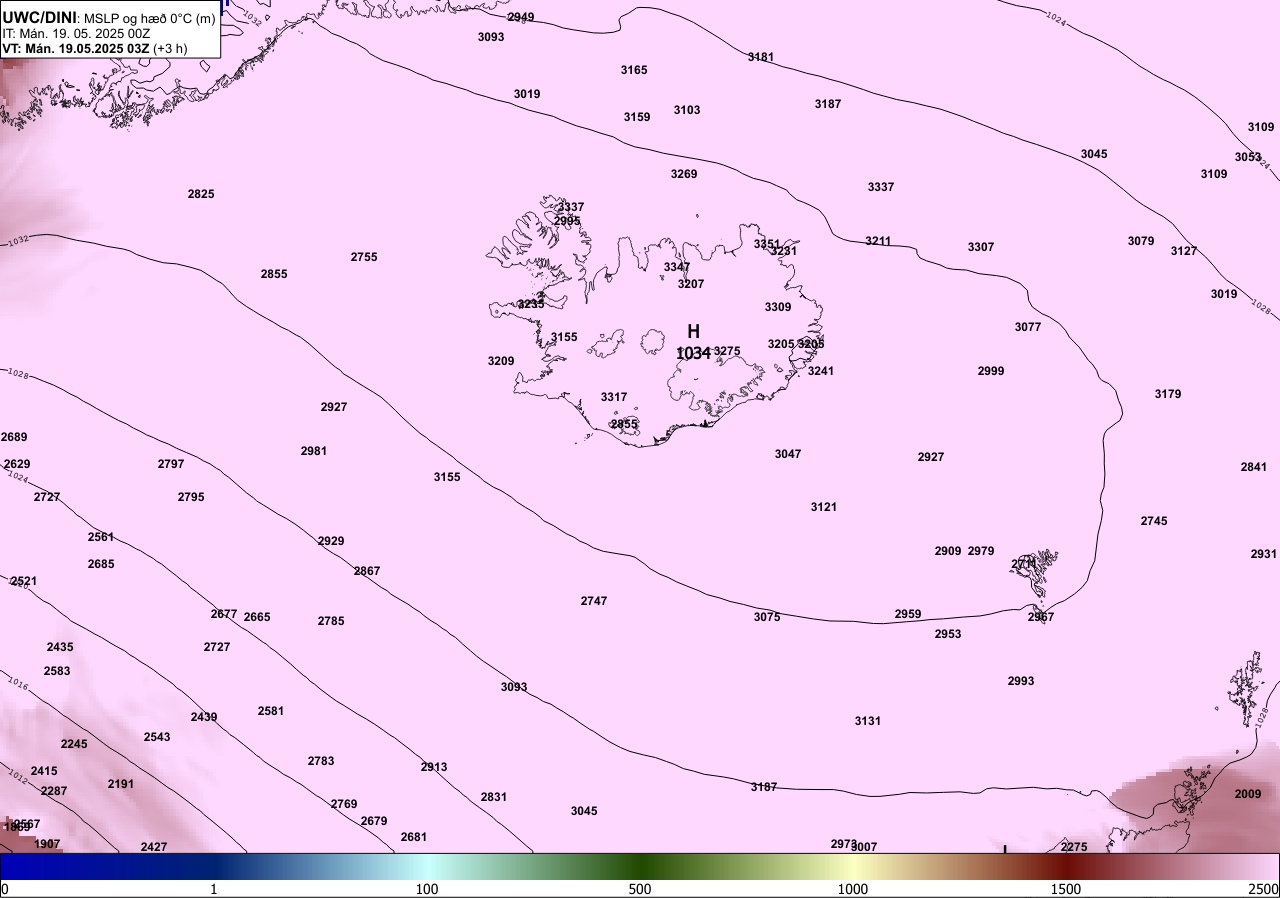This screenshot has width=1280, height=898.
Task: Click the 2841 height value
Action: pyautogui.click(x=1254, y=467)
